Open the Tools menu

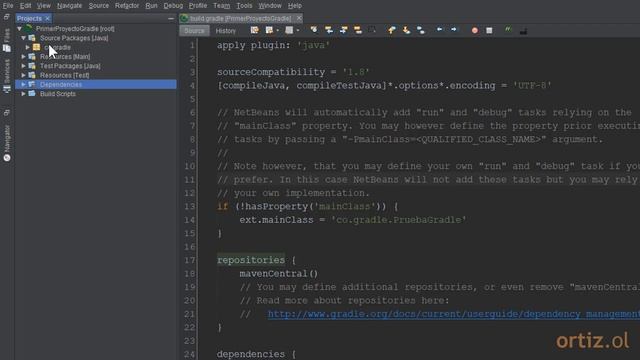click(x=244, y=6)
